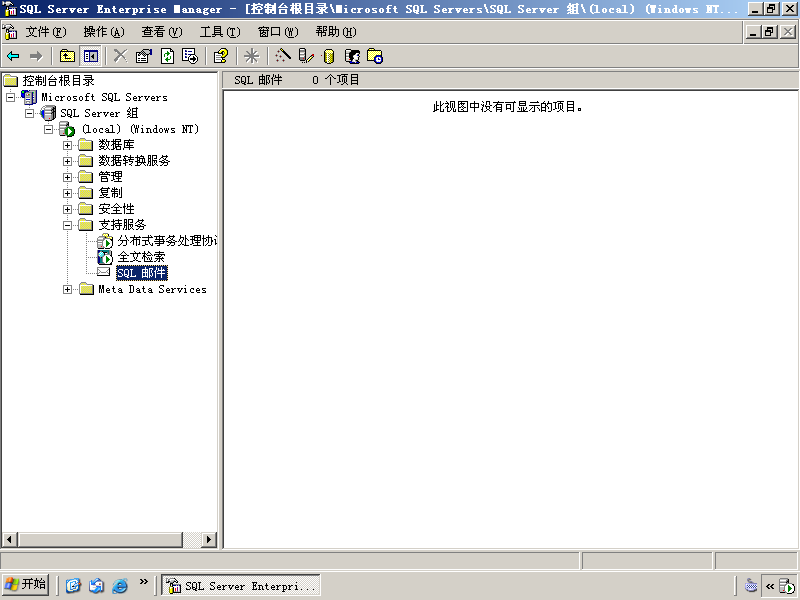This screenshot has height=600, width=800.
Task: Select the 分布式事务处理 tree item
Action: pyautogui.click(x=167, y=241)
